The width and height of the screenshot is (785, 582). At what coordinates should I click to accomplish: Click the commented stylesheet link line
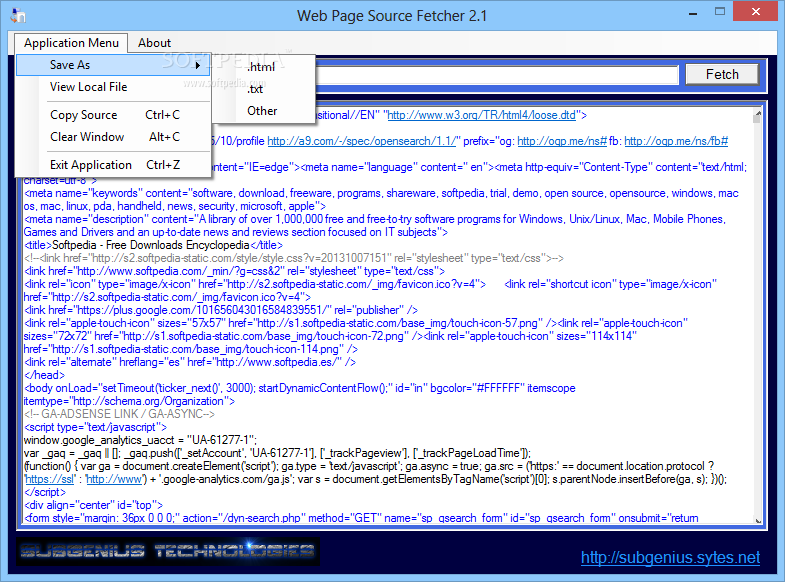294,258
